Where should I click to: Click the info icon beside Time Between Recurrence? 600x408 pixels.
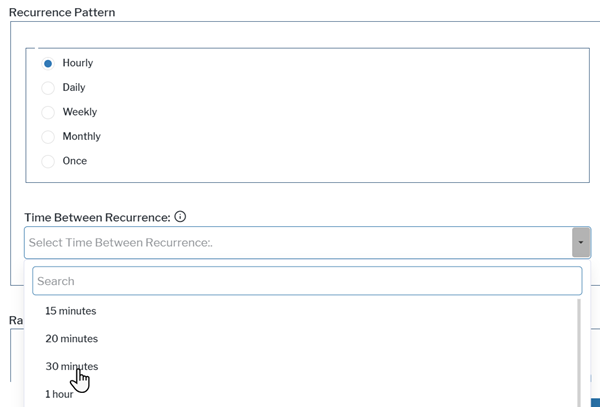click(x=180, y=217)
